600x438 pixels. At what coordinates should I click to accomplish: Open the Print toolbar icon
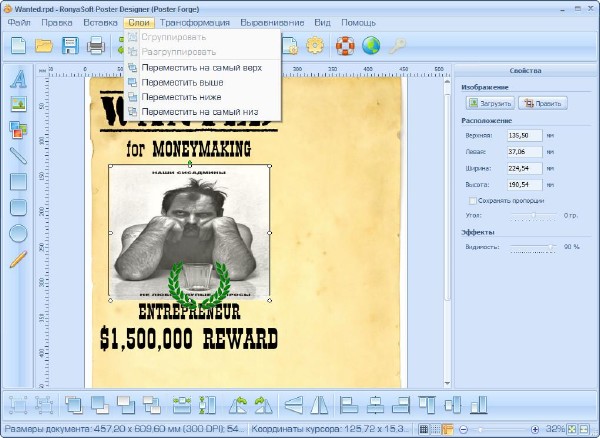point(96,45)
